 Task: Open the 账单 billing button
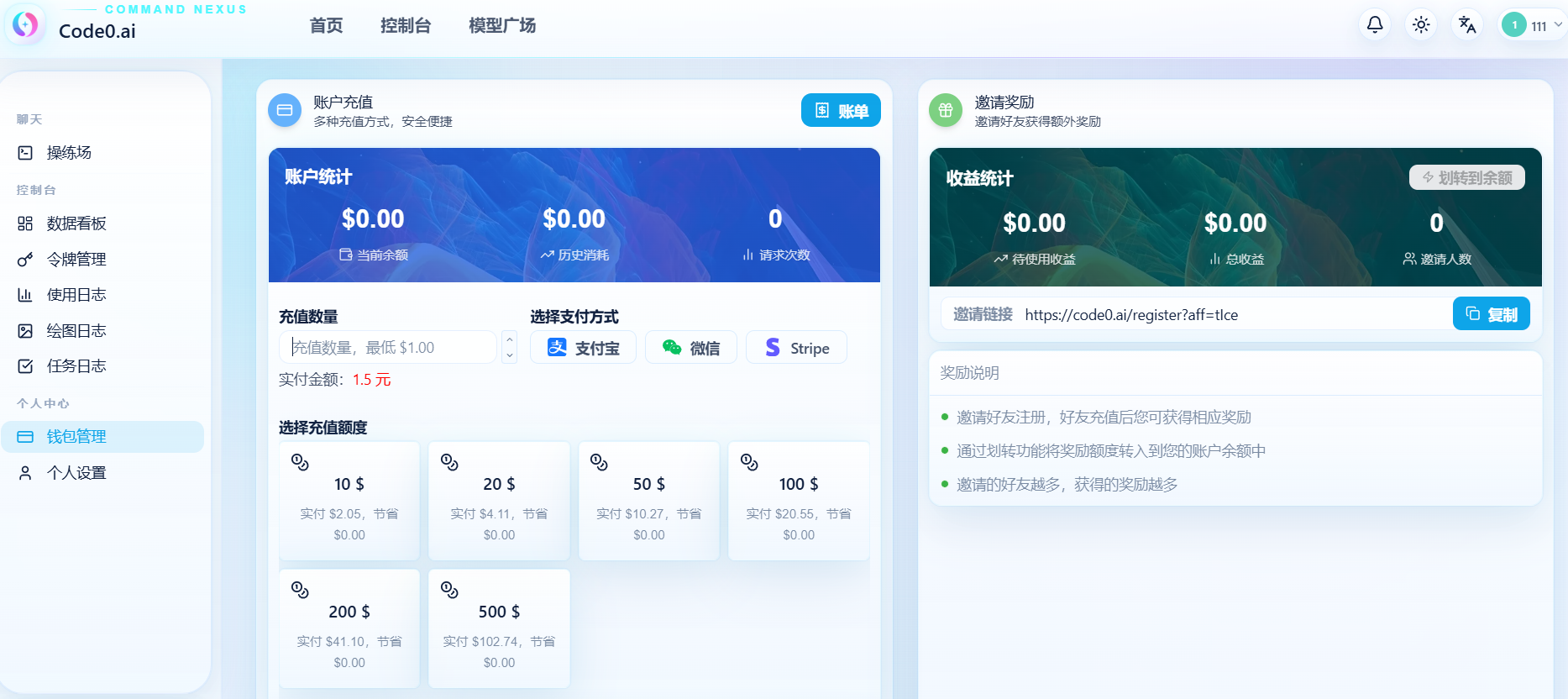tap(841, 111)
